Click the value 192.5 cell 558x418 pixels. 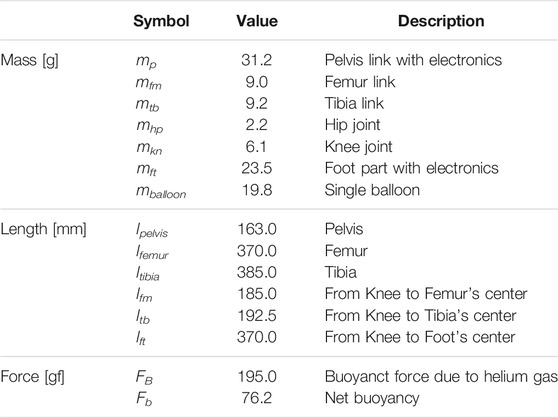click(257, 316)
